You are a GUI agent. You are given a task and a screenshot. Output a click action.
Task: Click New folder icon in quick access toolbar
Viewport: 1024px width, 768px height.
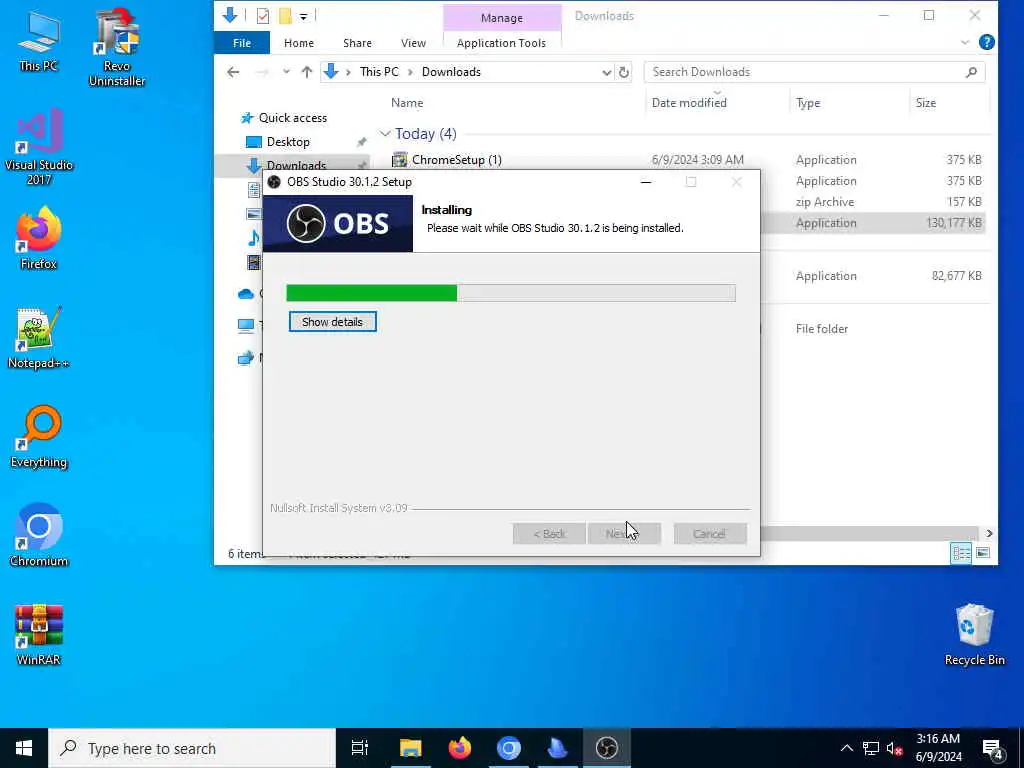[285, 16]
